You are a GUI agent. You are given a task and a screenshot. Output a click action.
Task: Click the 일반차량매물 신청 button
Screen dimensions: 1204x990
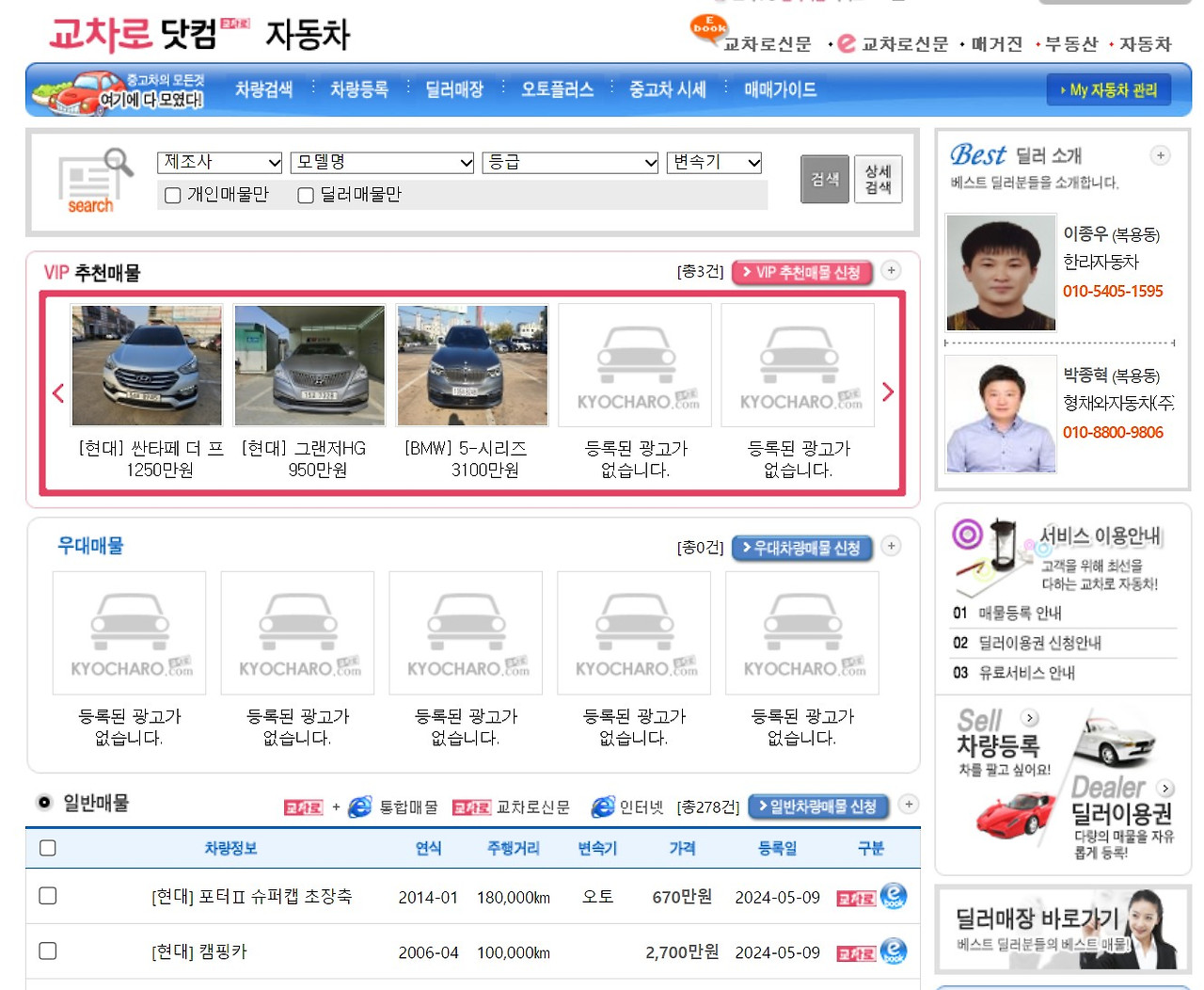click(819, 806)
